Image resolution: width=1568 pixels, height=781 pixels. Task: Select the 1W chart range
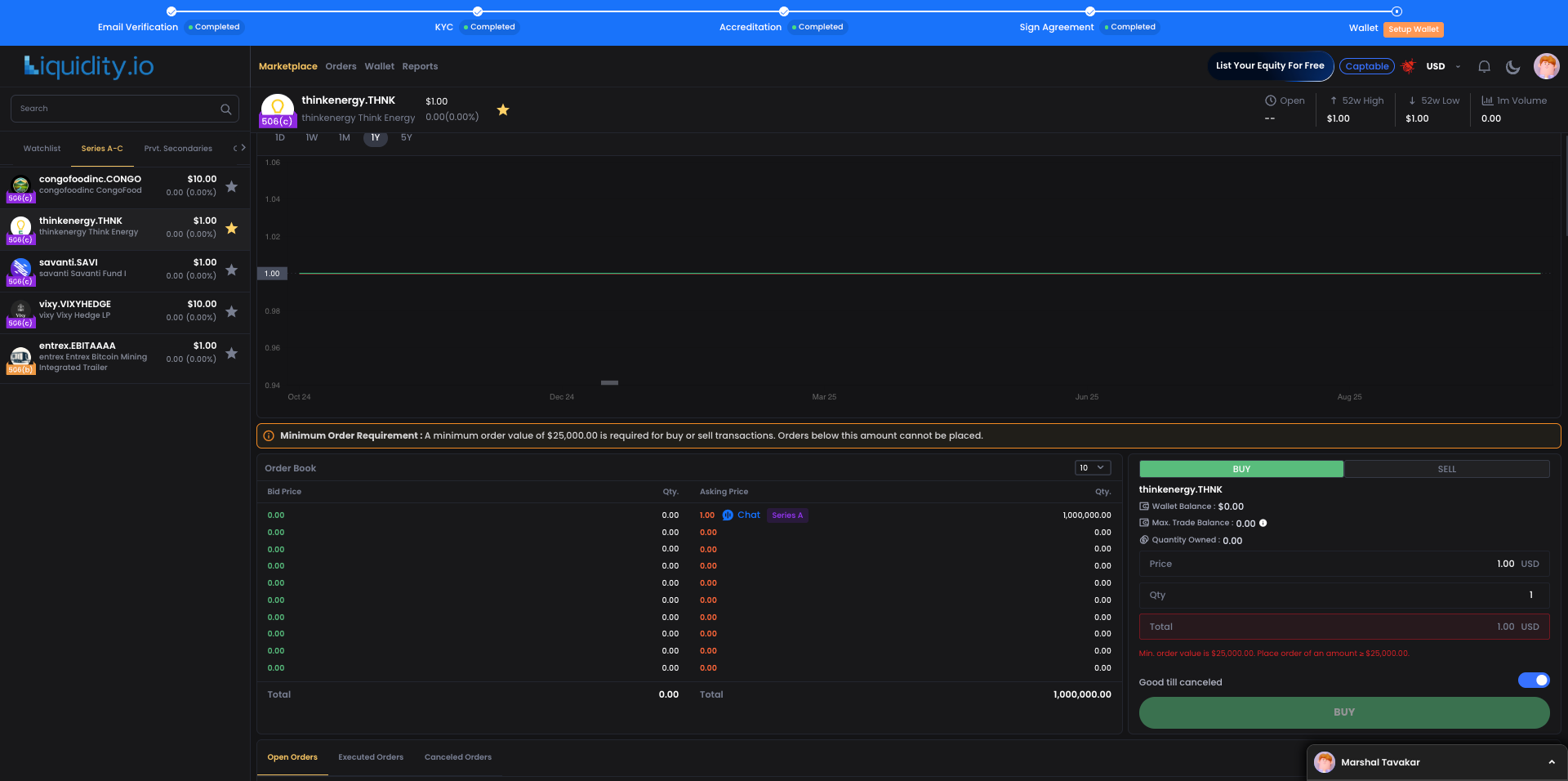pyautogui.click(x=312, y=138)
